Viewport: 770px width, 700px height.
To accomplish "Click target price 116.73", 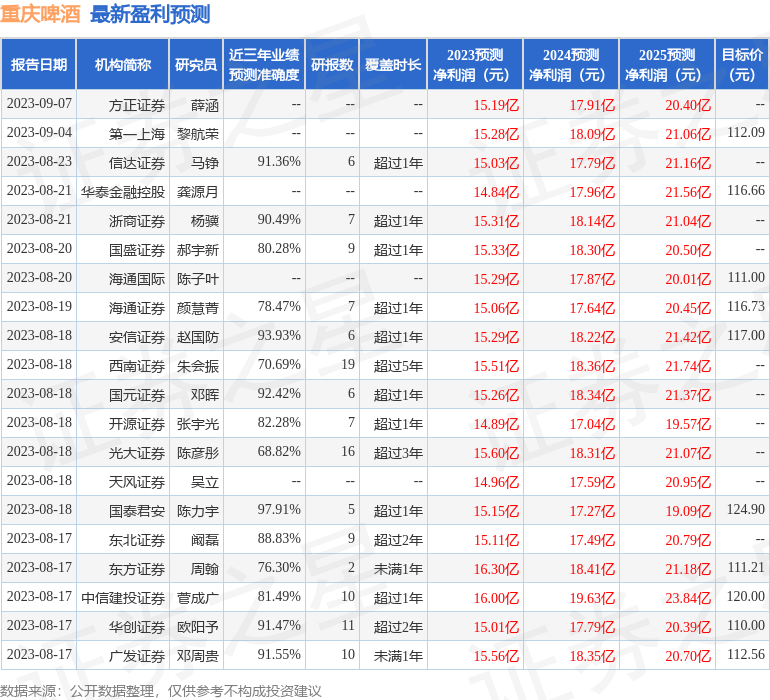I will click(746, 306).
